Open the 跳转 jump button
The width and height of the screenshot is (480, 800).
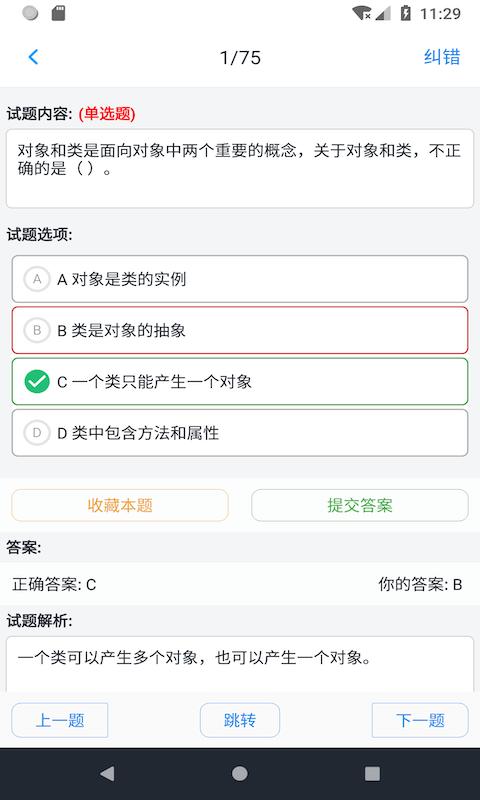240,720
